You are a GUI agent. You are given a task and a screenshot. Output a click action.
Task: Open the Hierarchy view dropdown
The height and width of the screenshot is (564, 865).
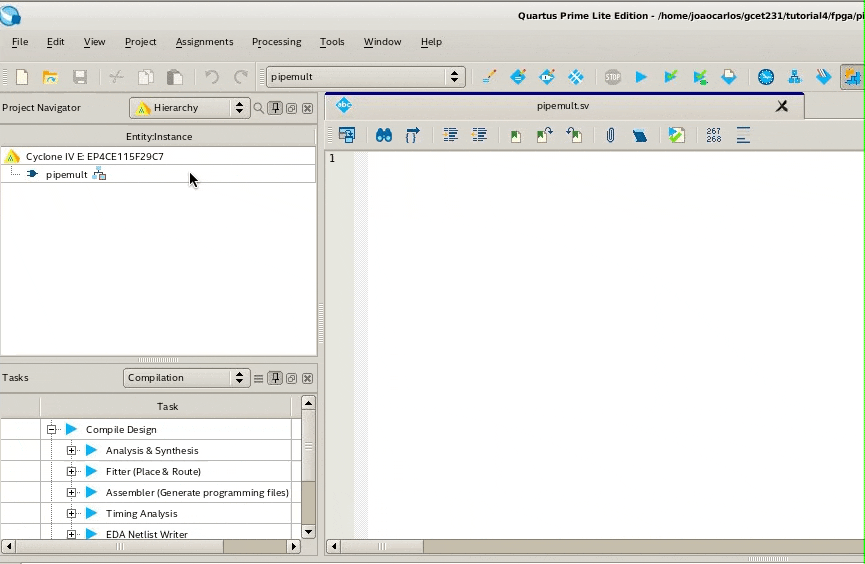click(188, 108)
